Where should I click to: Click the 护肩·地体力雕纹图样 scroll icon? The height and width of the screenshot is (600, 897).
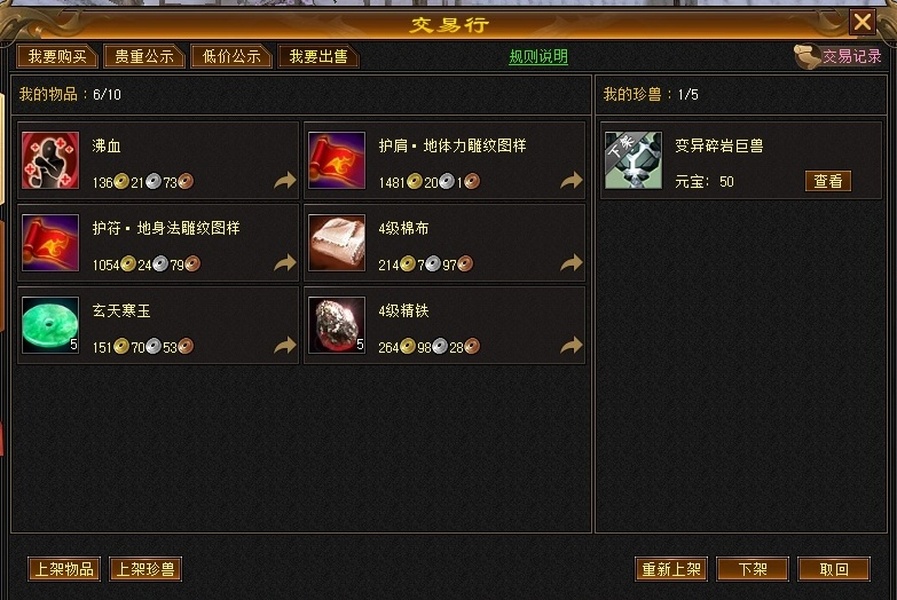[x=336, y=160]
